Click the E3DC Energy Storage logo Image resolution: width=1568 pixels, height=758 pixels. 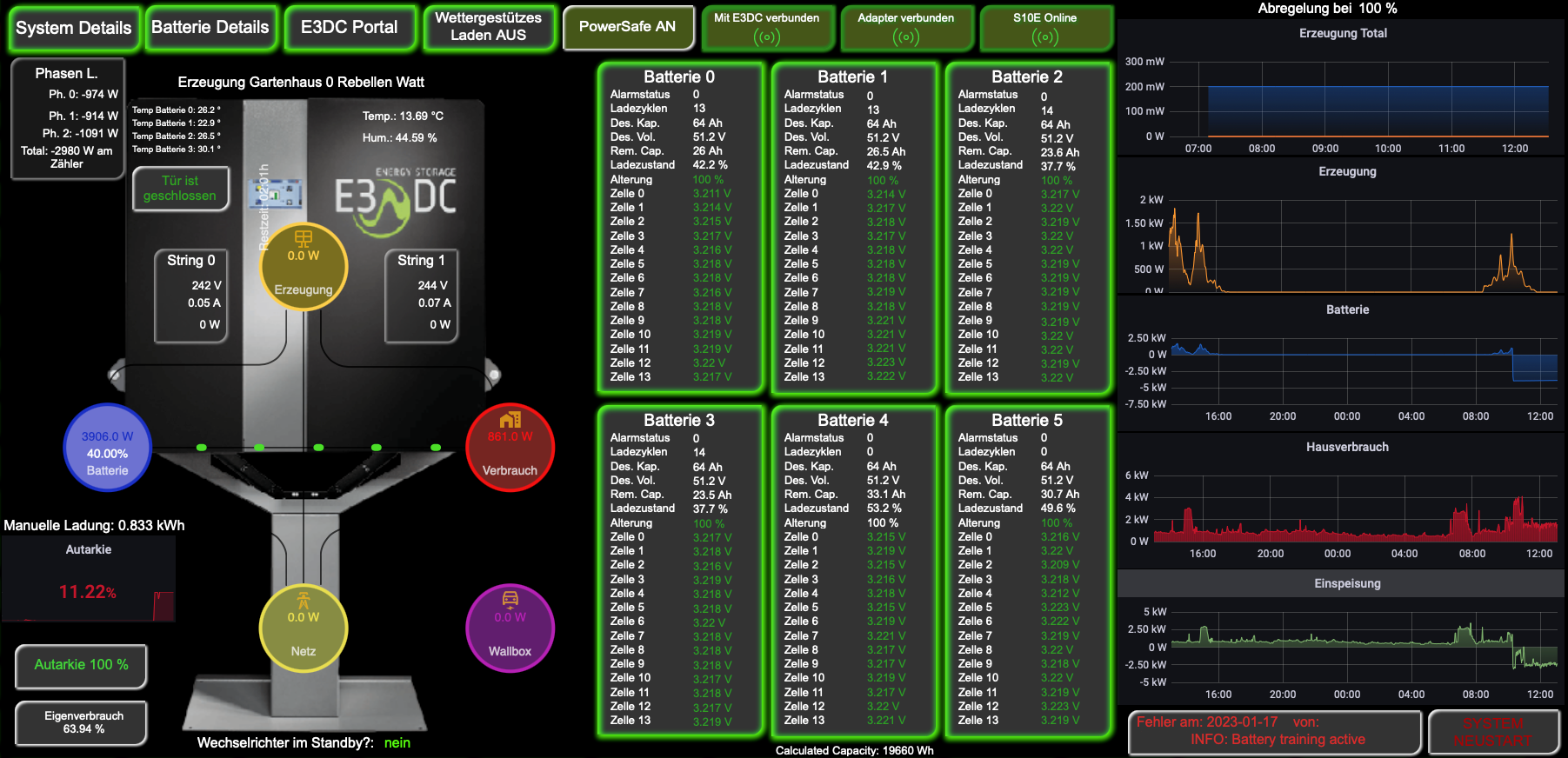tap(397, 202)
